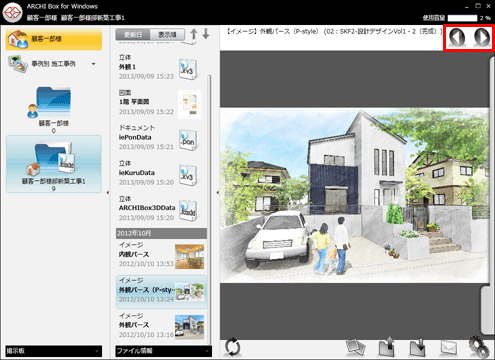Viewport: 495px width, 360px height.
Task: Click the upload box icon
Action: pos(387,347)
